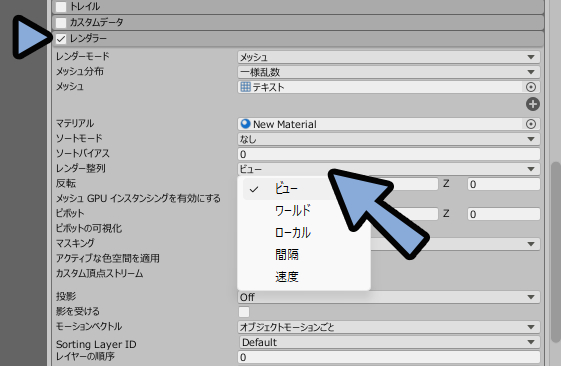Click the レンダー整列 property label
The image size is (561, 366).
[x=81, y=168]
